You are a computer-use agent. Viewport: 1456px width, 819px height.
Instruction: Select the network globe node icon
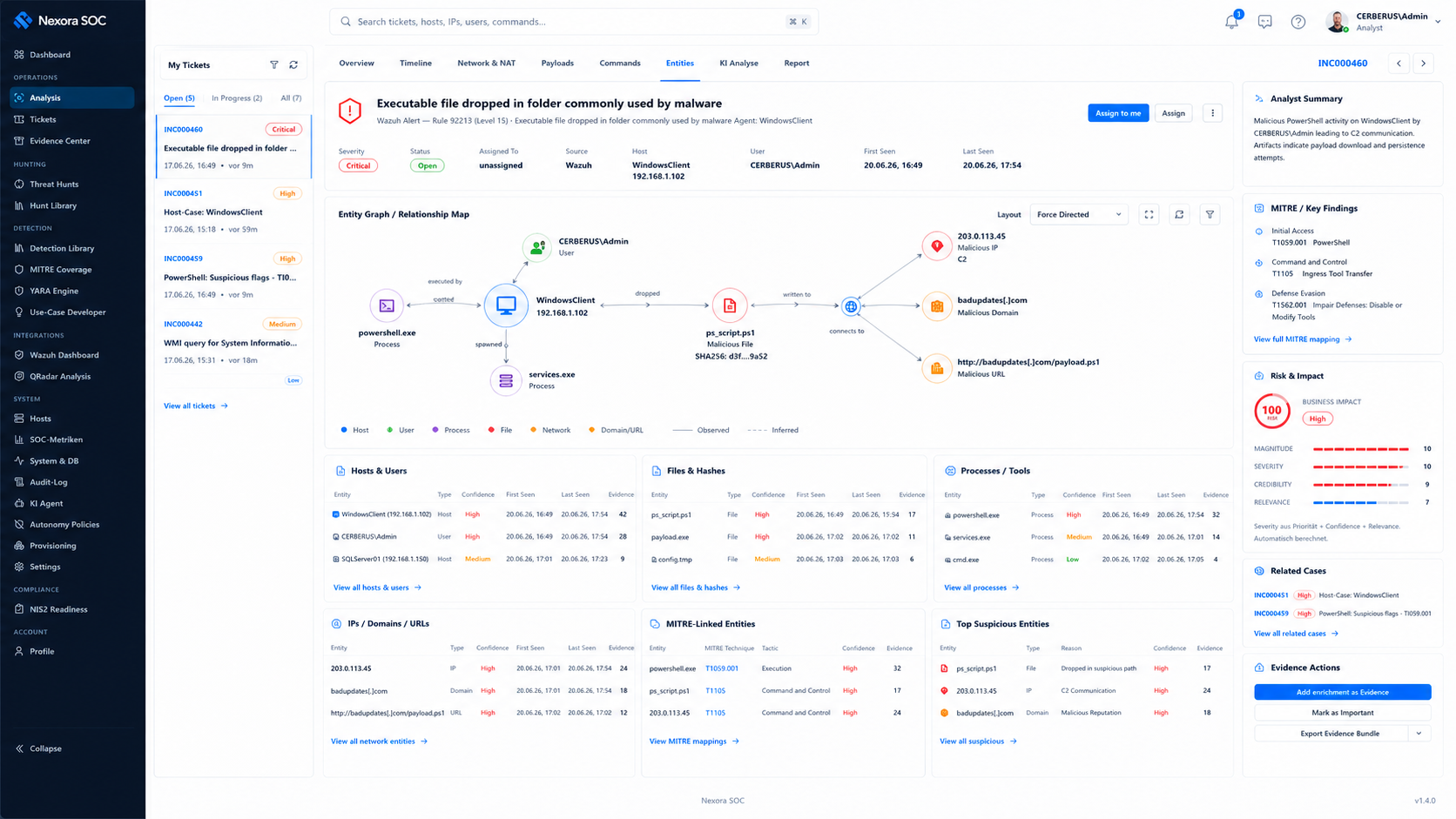851,306
